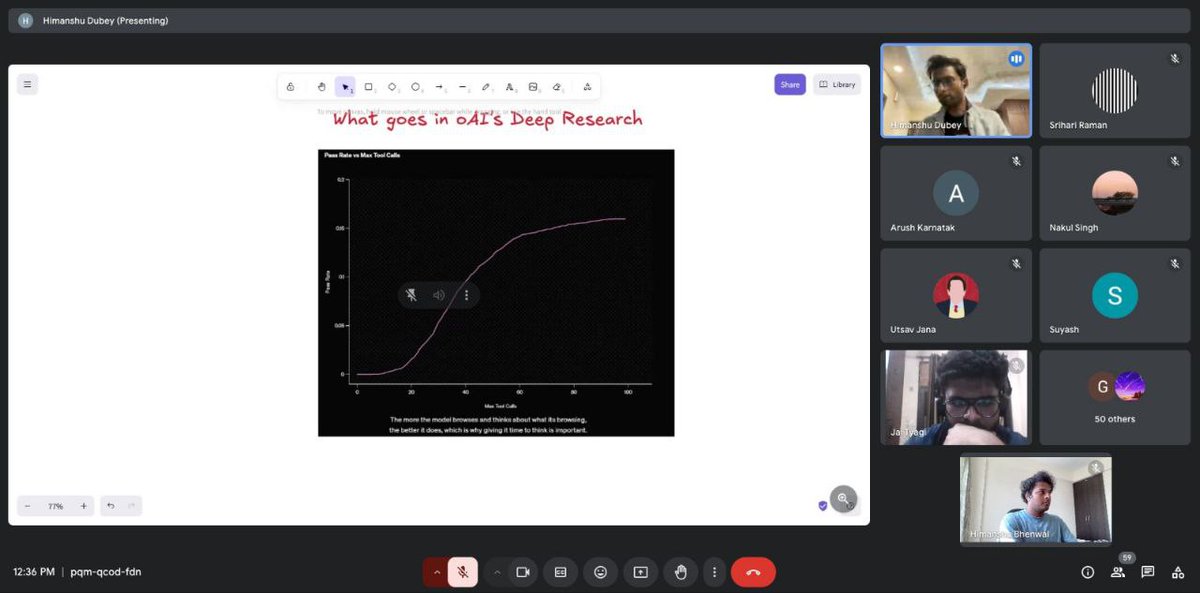This screenshot has height=593, width=1200.
Task: Select the Arrow drawing tool
Action: tap(439, 87)
